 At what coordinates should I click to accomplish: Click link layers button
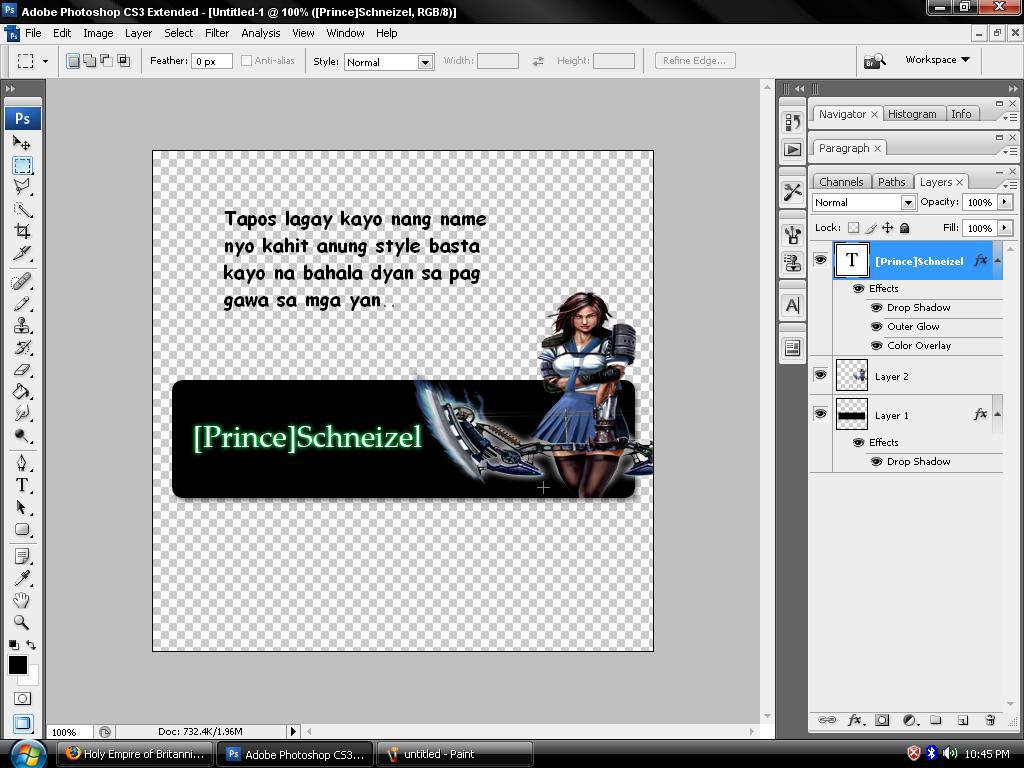827,720
